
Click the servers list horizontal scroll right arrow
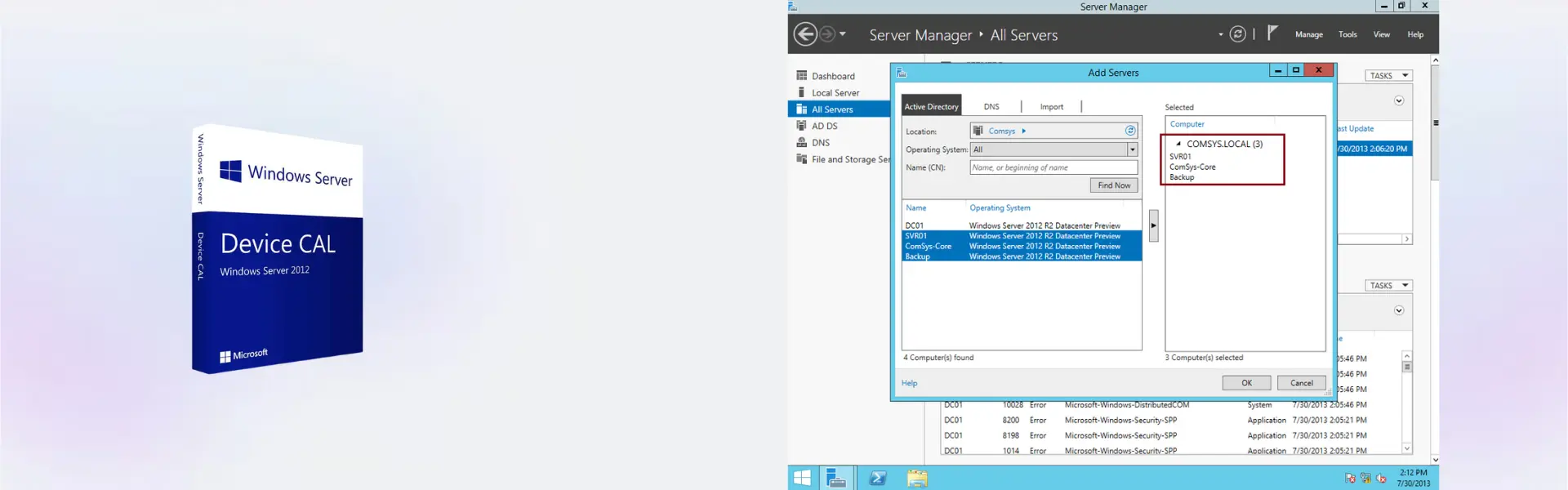click(1406, 239)
